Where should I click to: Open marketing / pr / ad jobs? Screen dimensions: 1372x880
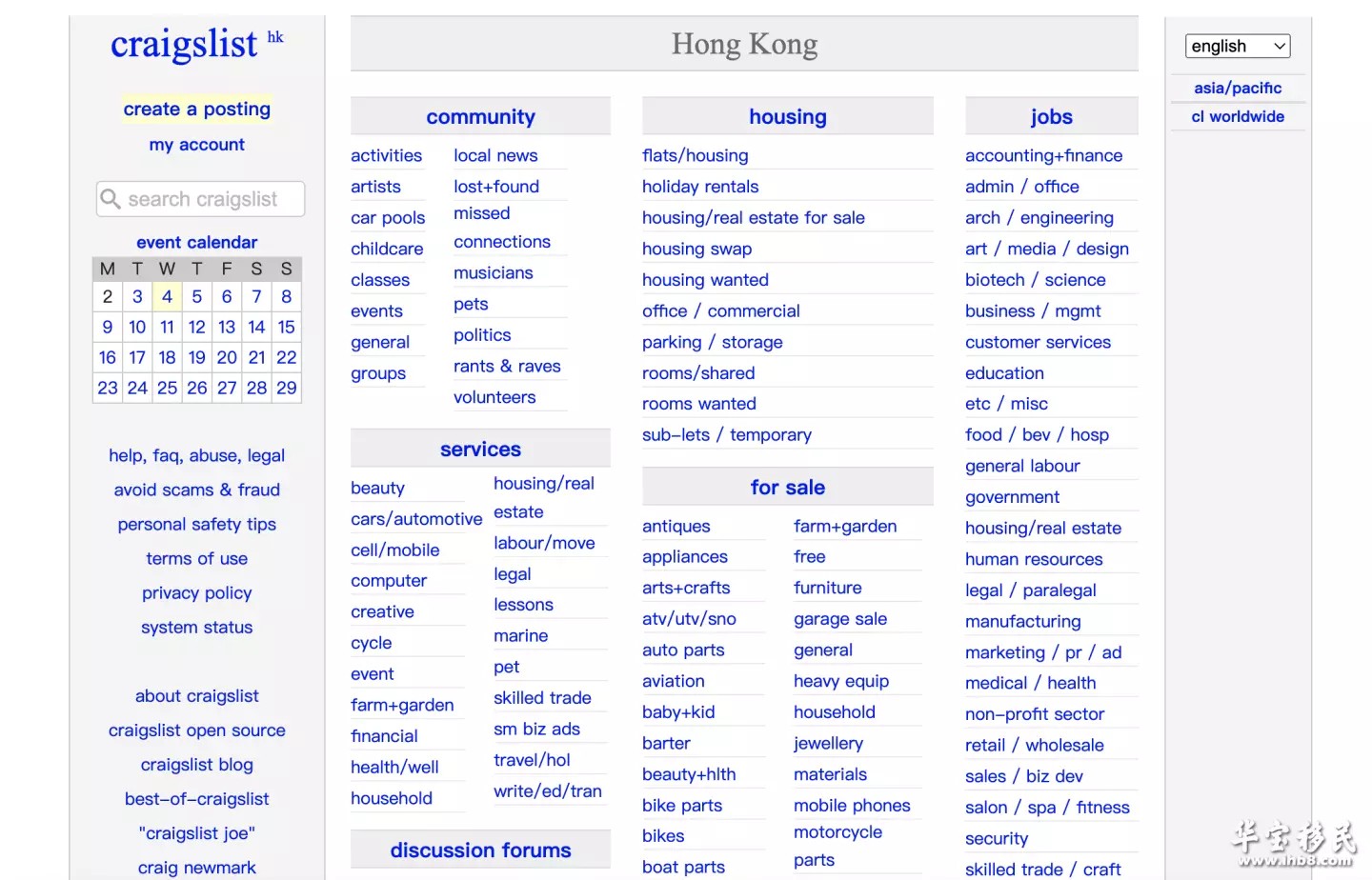pos(1043,652)
